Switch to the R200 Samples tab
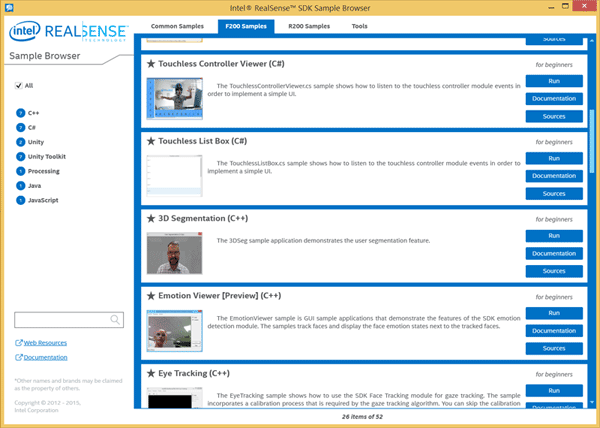Viewport: 600px width, 428px height. coord(309,26)
